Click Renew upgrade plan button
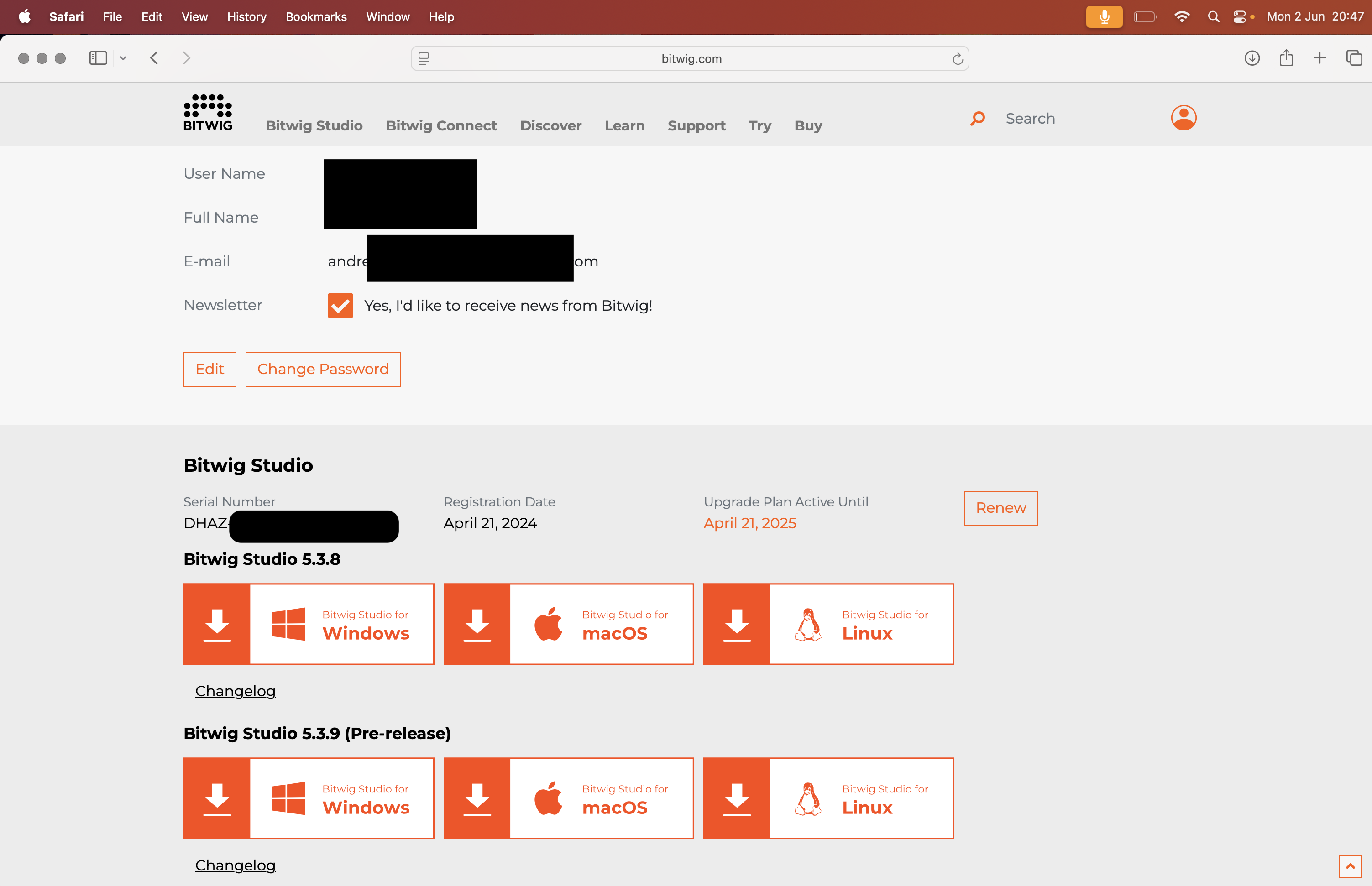 point(1001,508)
